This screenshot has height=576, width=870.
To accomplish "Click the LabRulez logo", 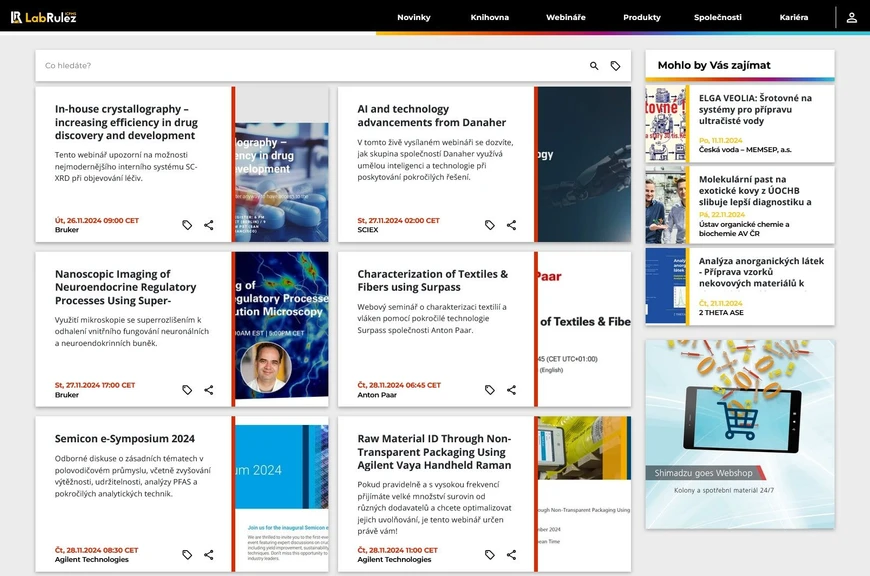I will coord(43,17).
